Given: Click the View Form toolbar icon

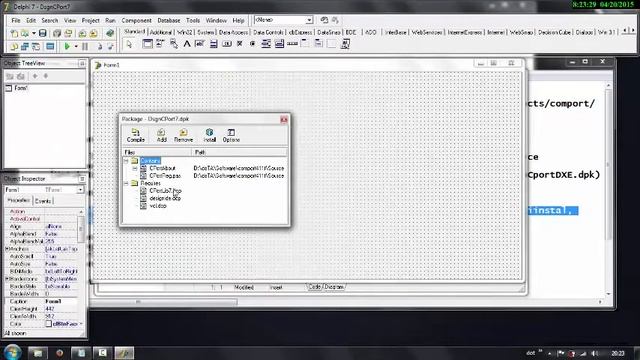Looking at the screenshot, I should [25, 47].
